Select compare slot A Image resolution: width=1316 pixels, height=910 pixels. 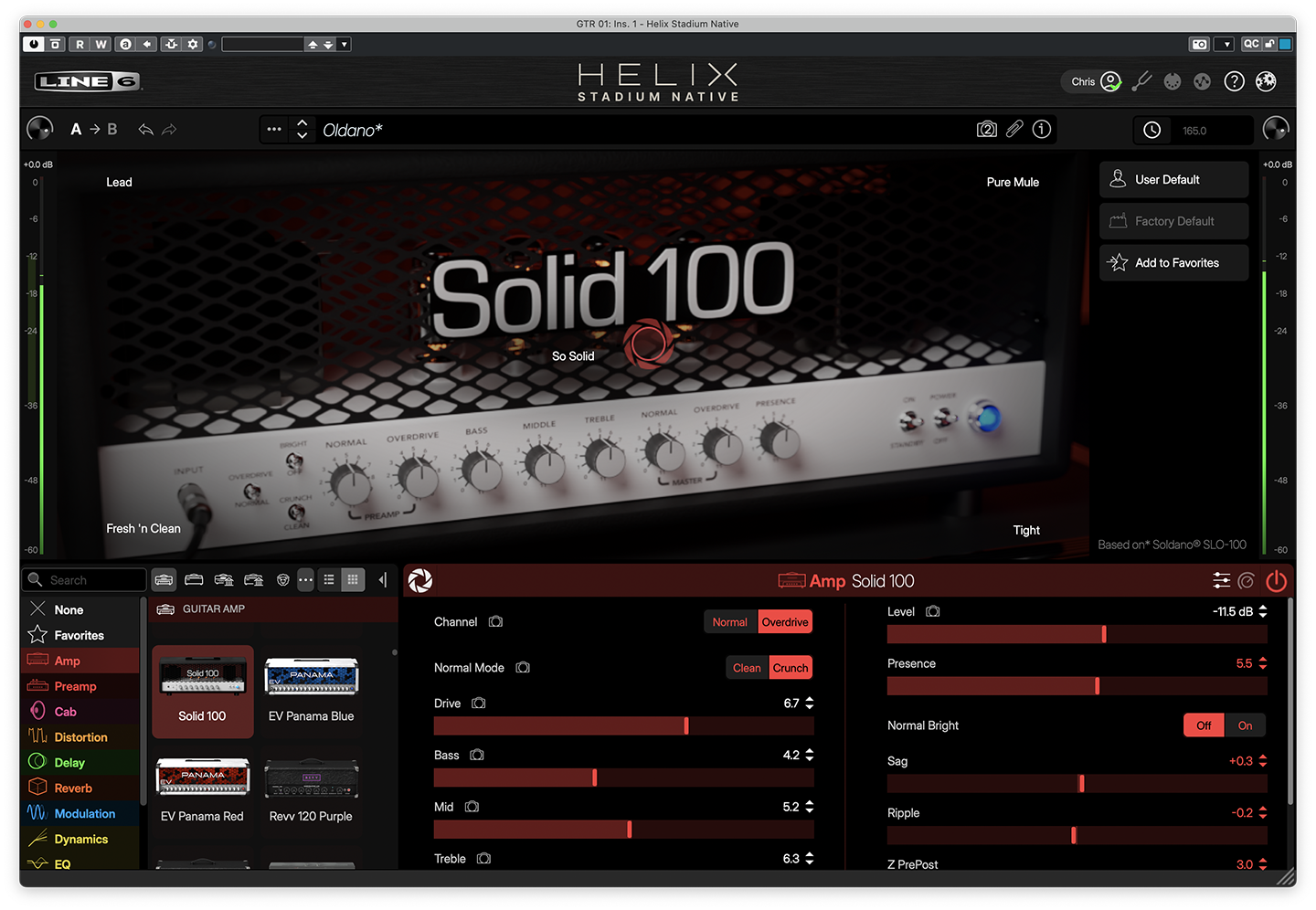76,130
